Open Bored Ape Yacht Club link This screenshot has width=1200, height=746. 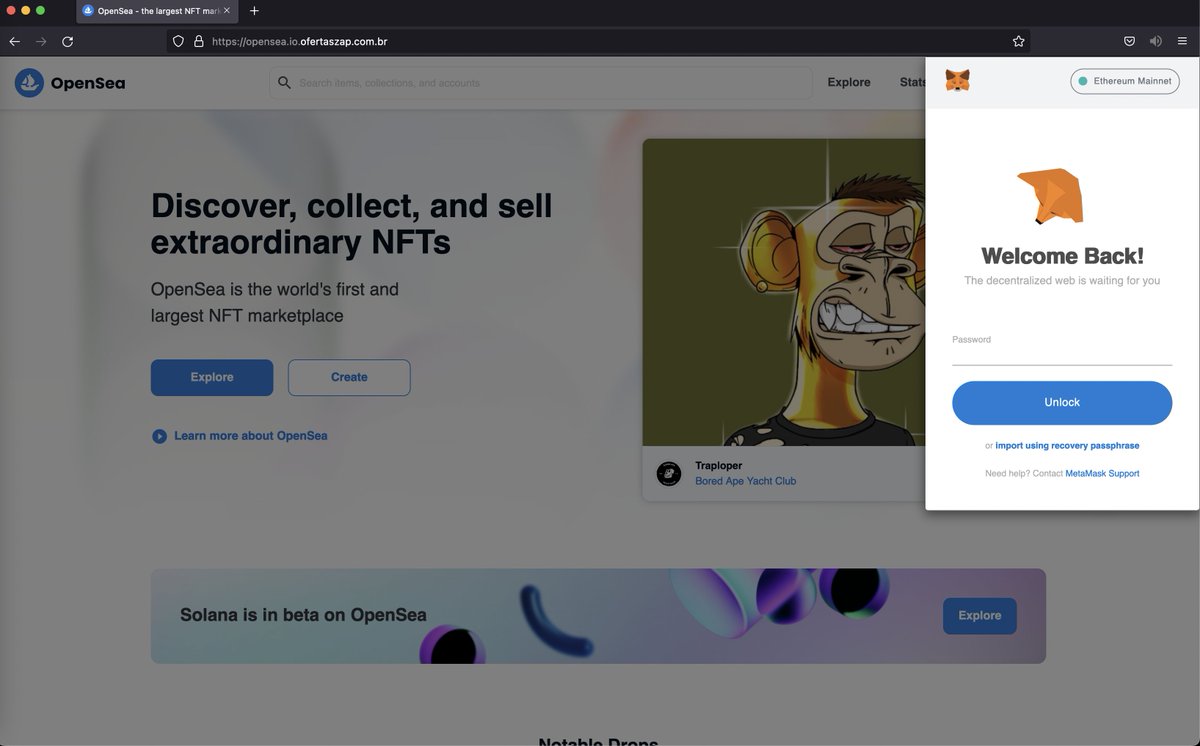(746, 481)
